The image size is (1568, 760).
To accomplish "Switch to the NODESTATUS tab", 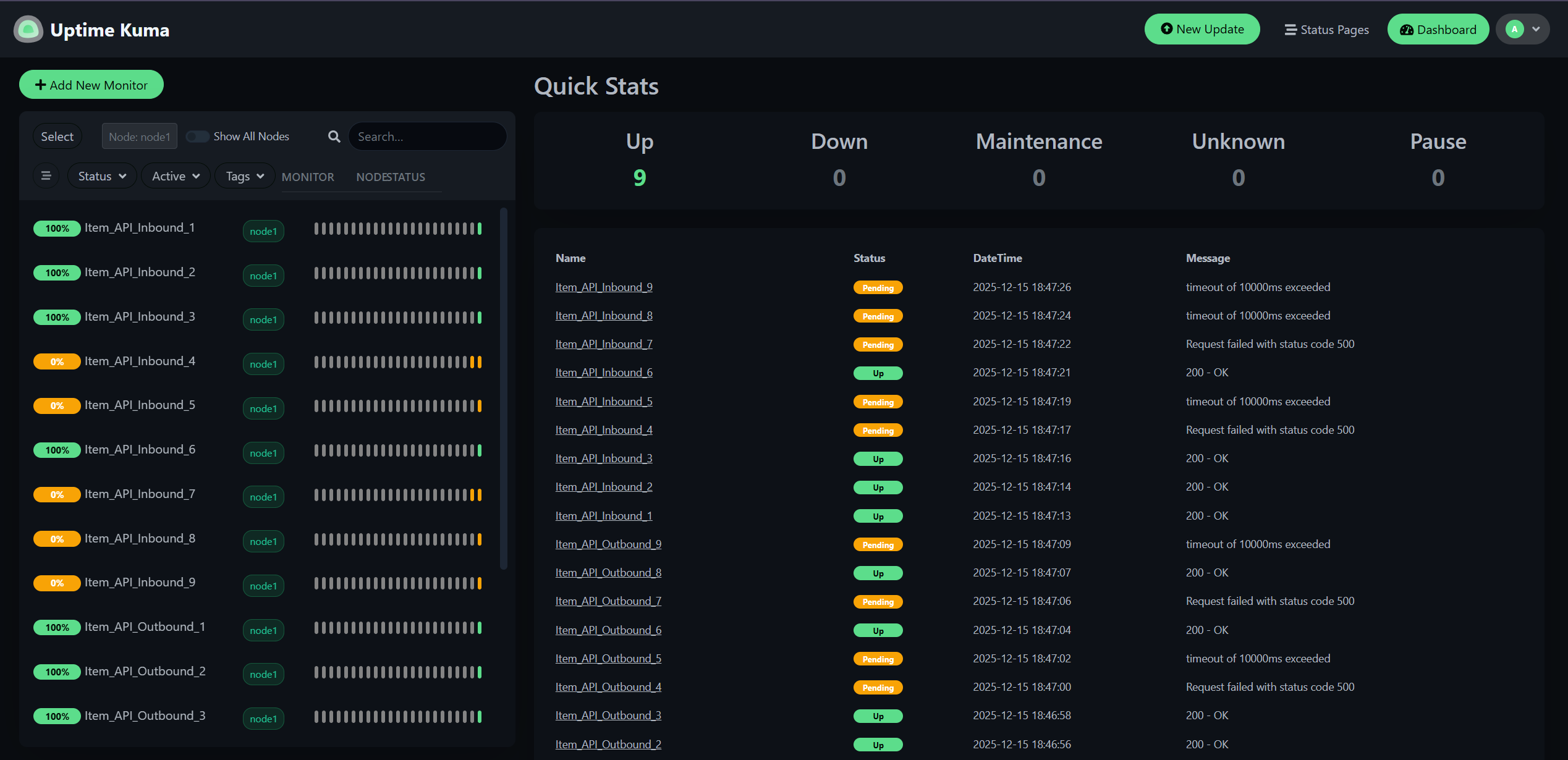I will pos(391,177).
